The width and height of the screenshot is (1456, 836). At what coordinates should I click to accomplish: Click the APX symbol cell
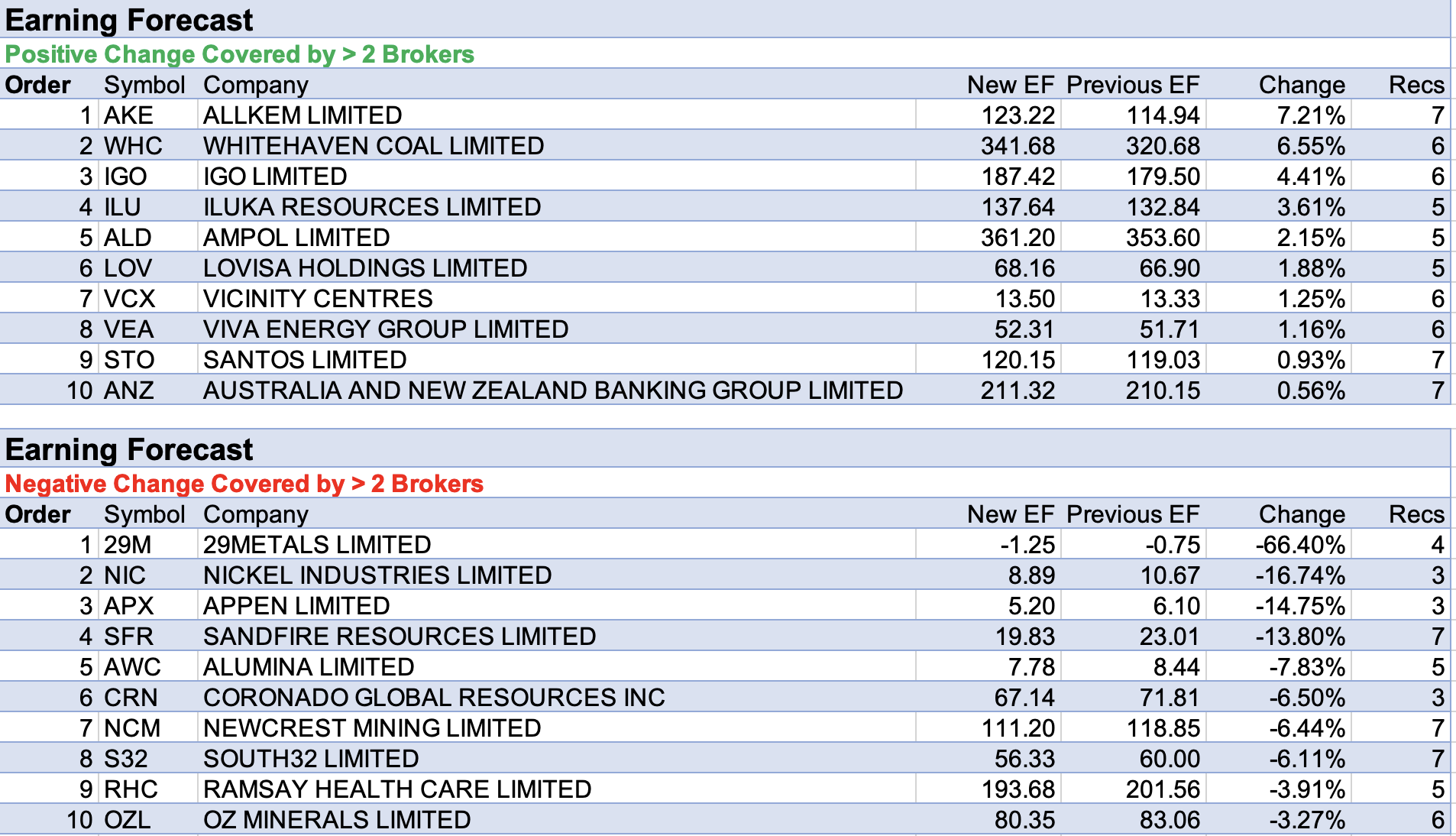click(x=129, y=606)
